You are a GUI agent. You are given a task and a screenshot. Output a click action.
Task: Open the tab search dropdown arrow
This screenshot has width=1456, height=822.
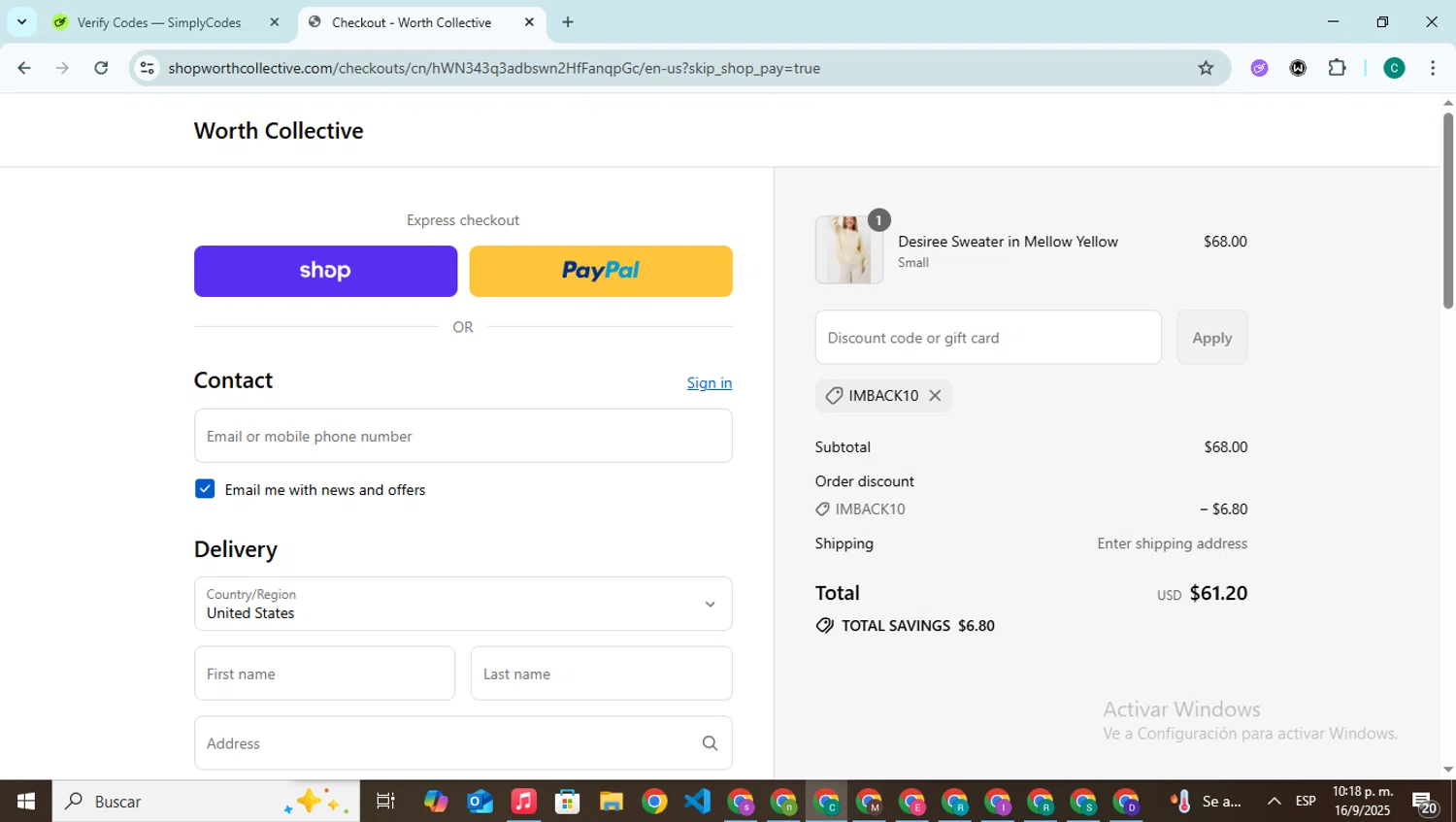[21, 22]
